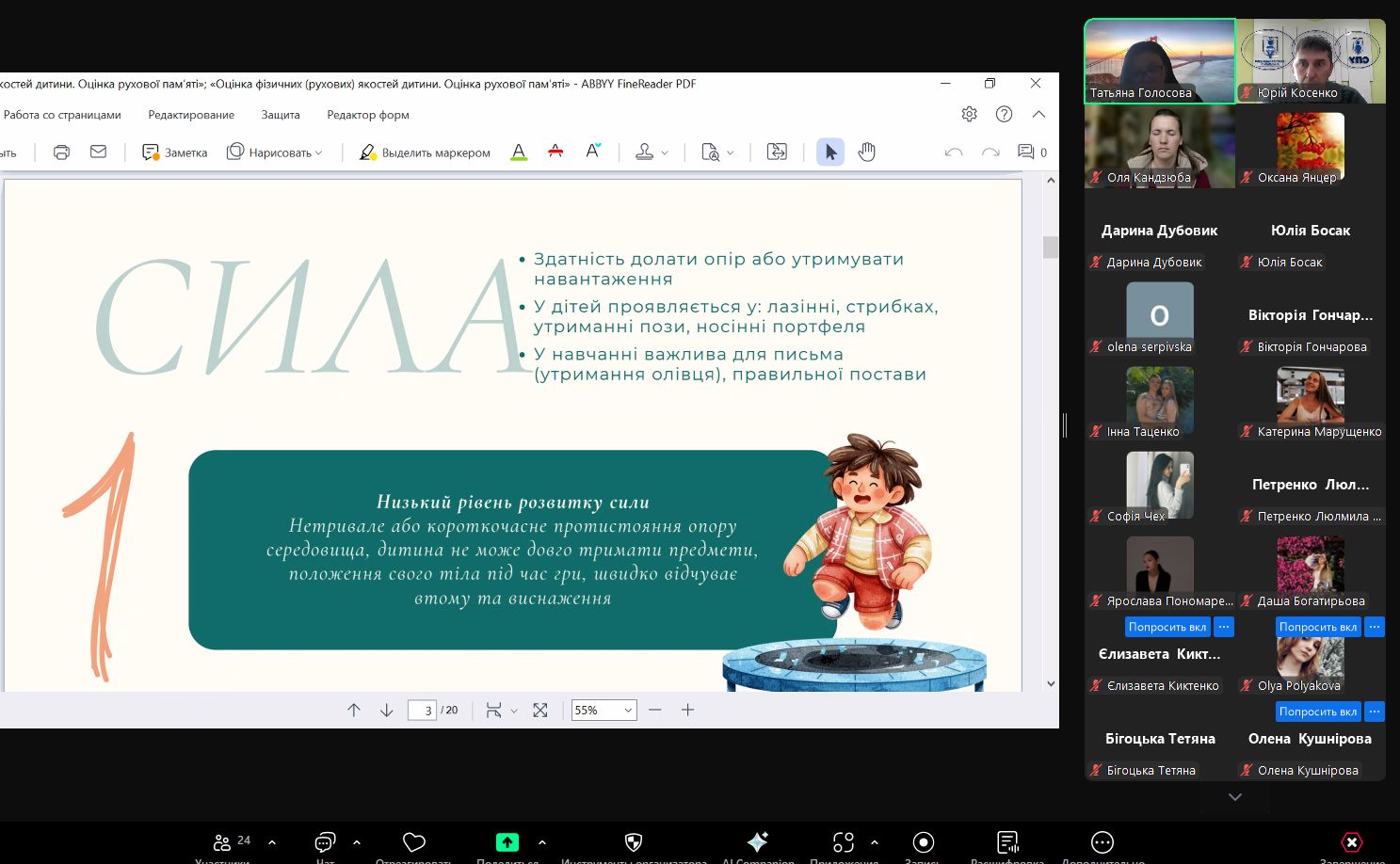Open the Защита menu
This screenshot has width=1400, height=864.
[x=281, y=115]
